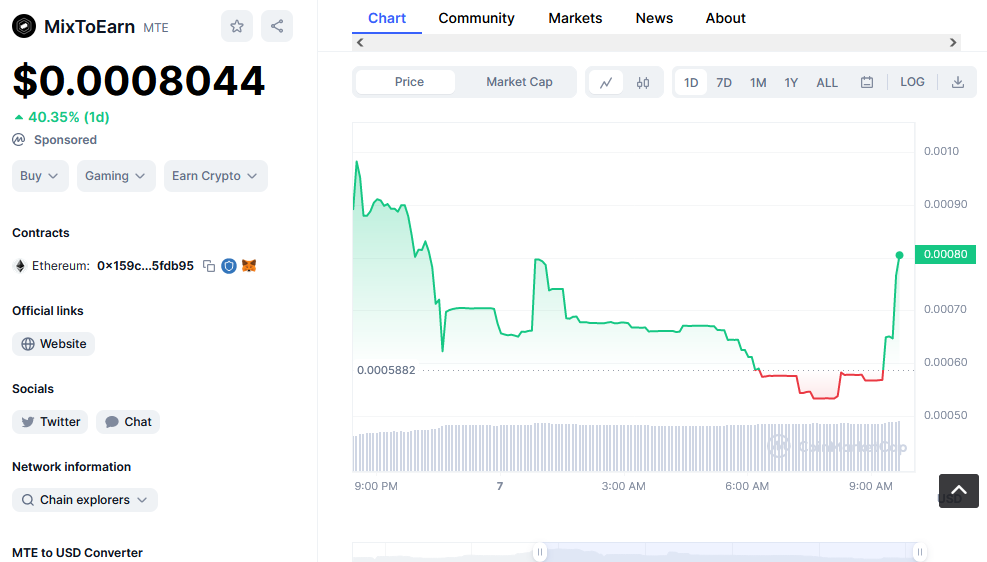
Task: Click the $0.0008044 price text
Action: pyautogui.click(x=138, y=81)
